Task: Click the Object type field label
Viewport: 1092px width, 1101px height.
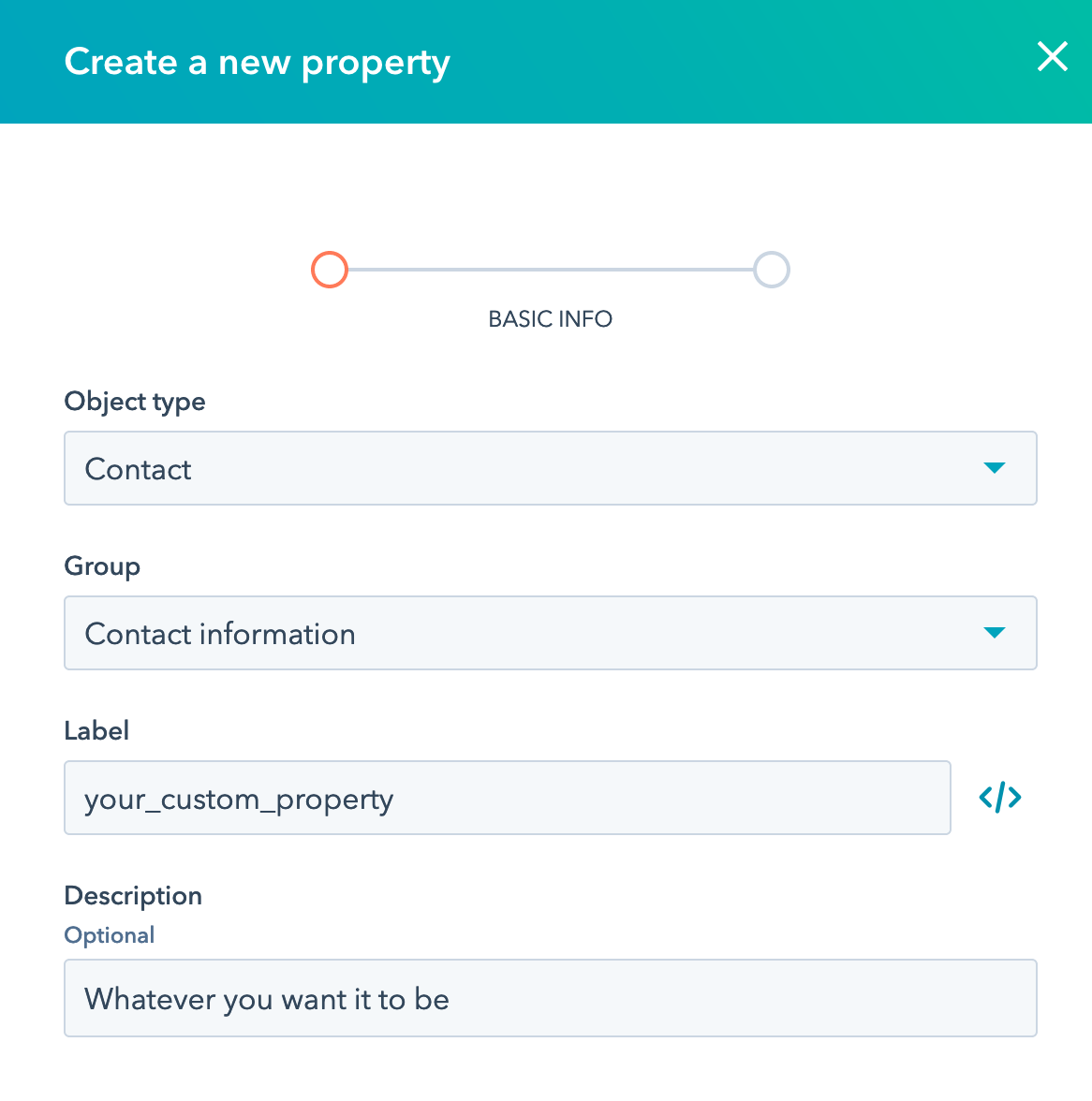Action: click(x=135, y=402)
